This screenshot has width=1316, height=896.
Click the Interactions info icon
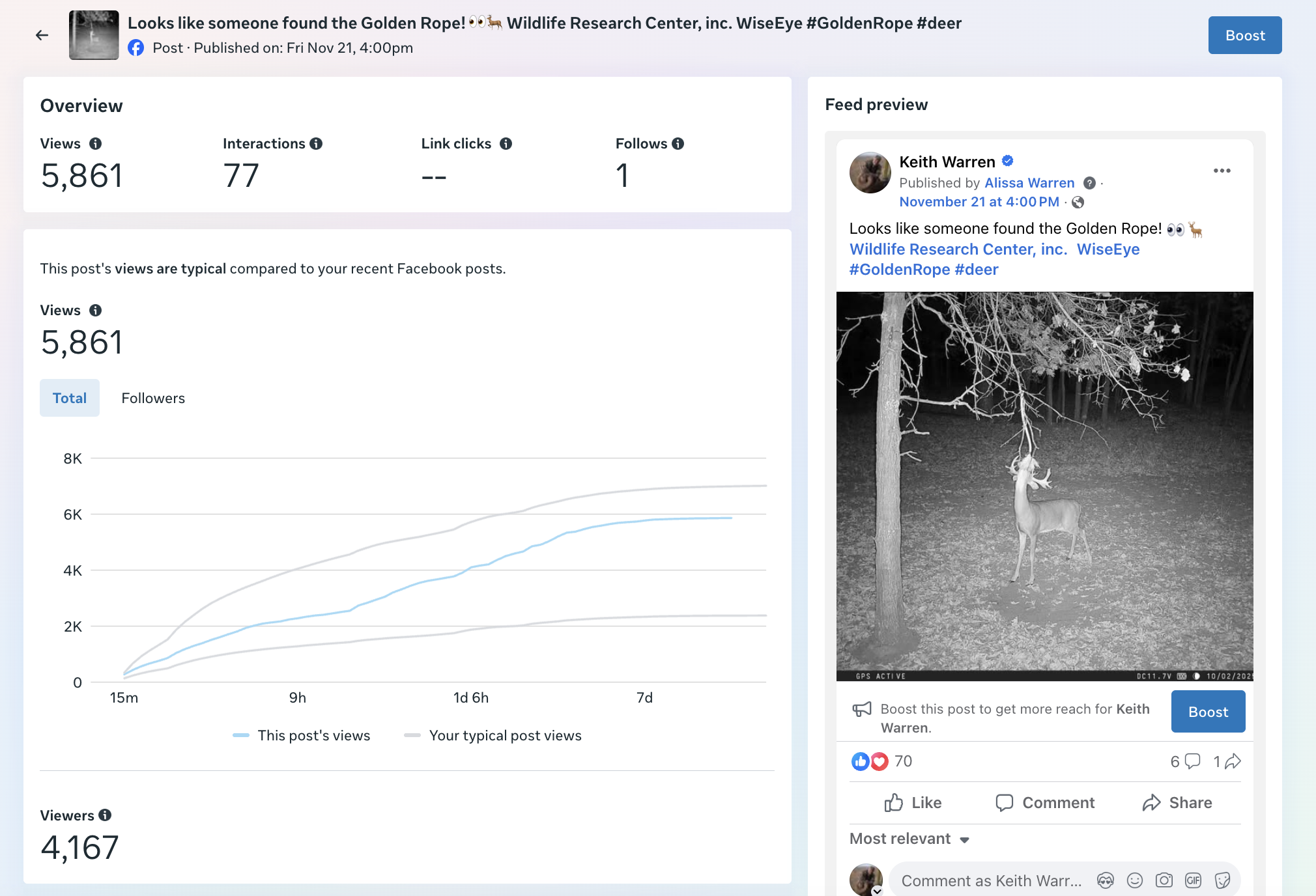(x=316, y=144)
